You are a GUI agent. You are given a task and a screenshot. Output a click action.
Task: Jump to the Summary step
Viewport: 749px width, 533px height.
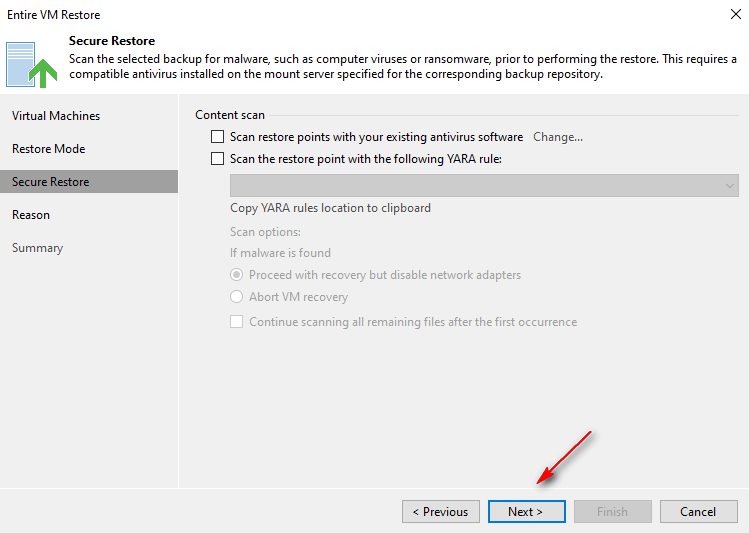click(37, 248)
